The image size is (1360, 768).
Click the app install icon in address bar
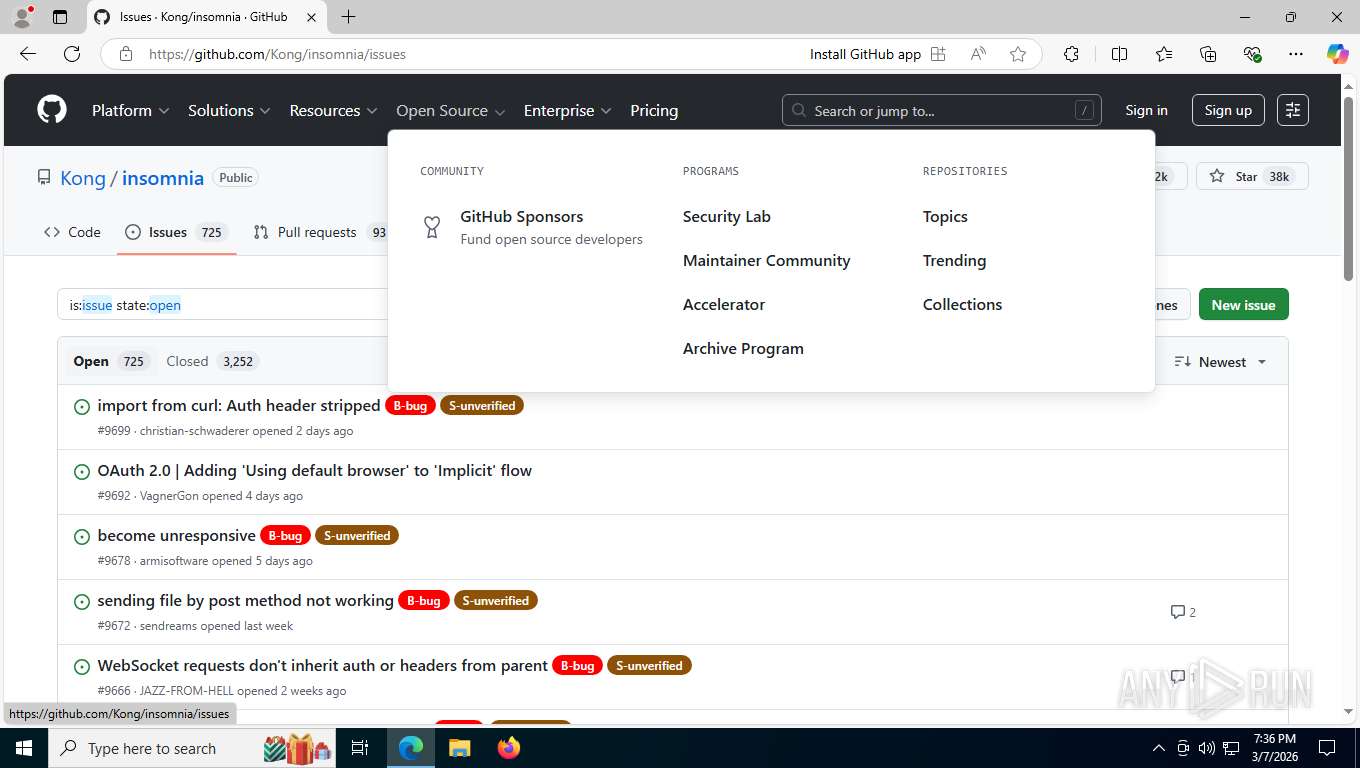coord(938,54)
